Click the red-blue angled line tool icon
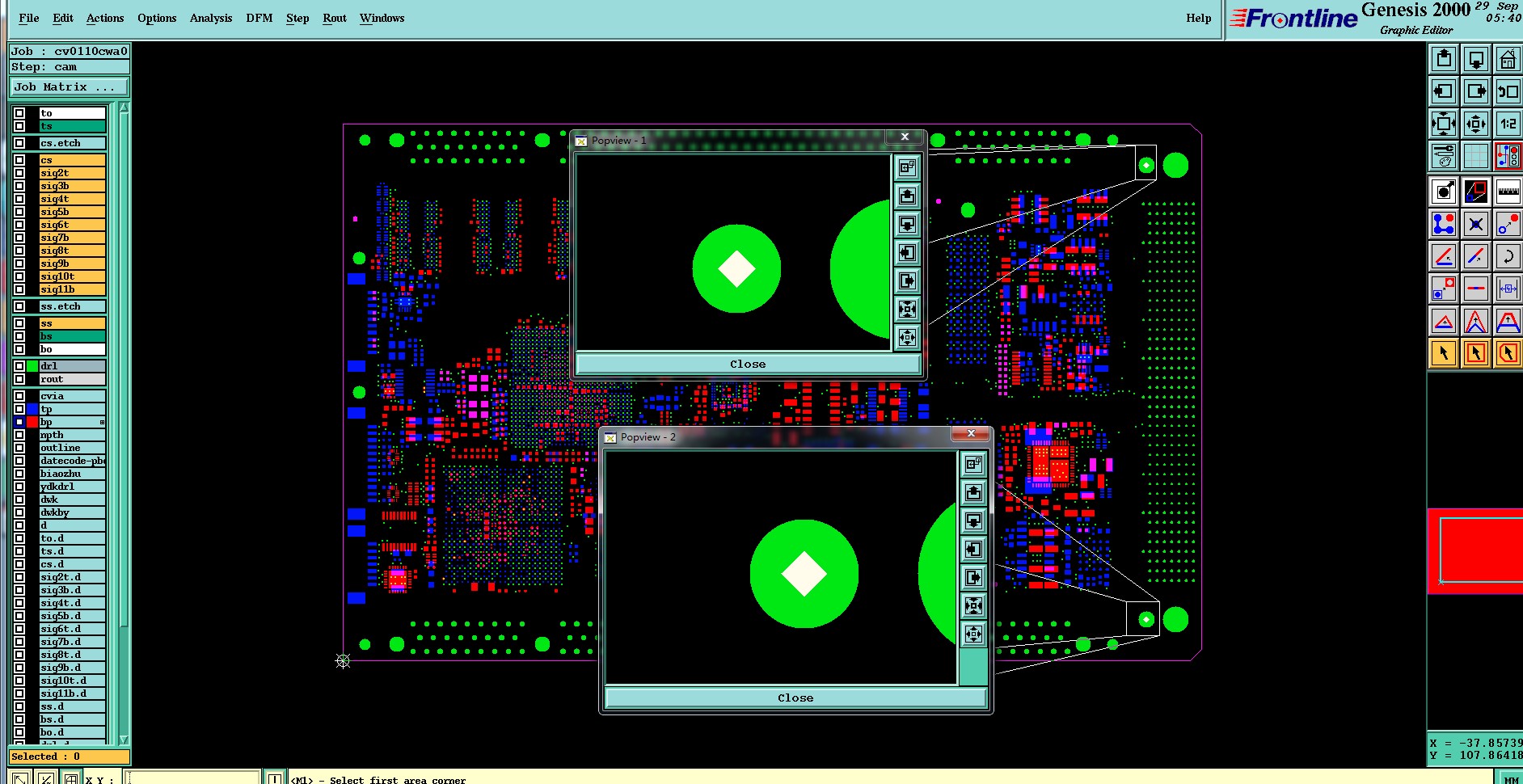Image resolution: width=1523 pixels, height=784 pixels. 1444,256
